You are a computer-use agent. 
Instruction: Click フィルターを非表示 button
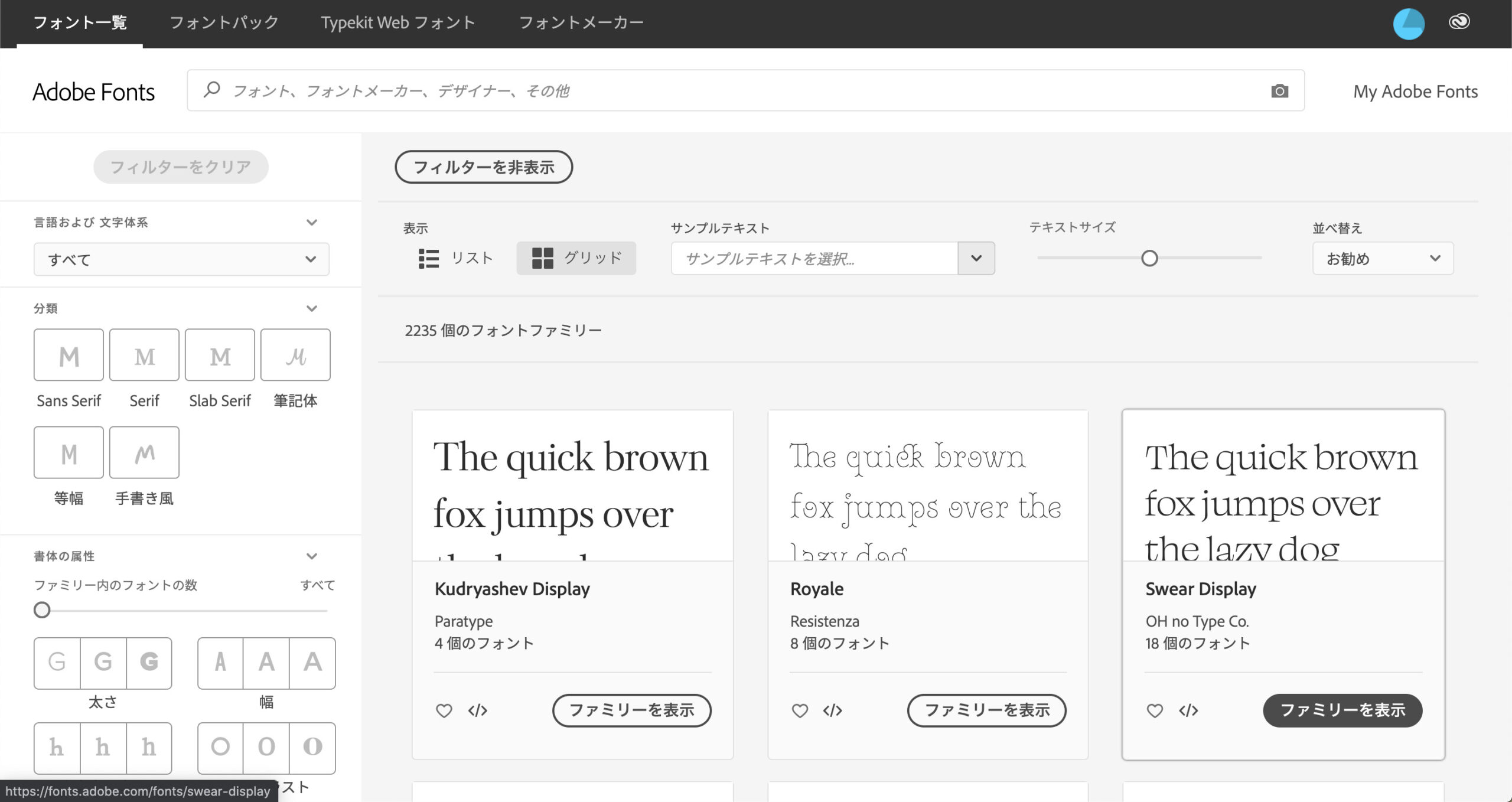click(x=483, y=167)
